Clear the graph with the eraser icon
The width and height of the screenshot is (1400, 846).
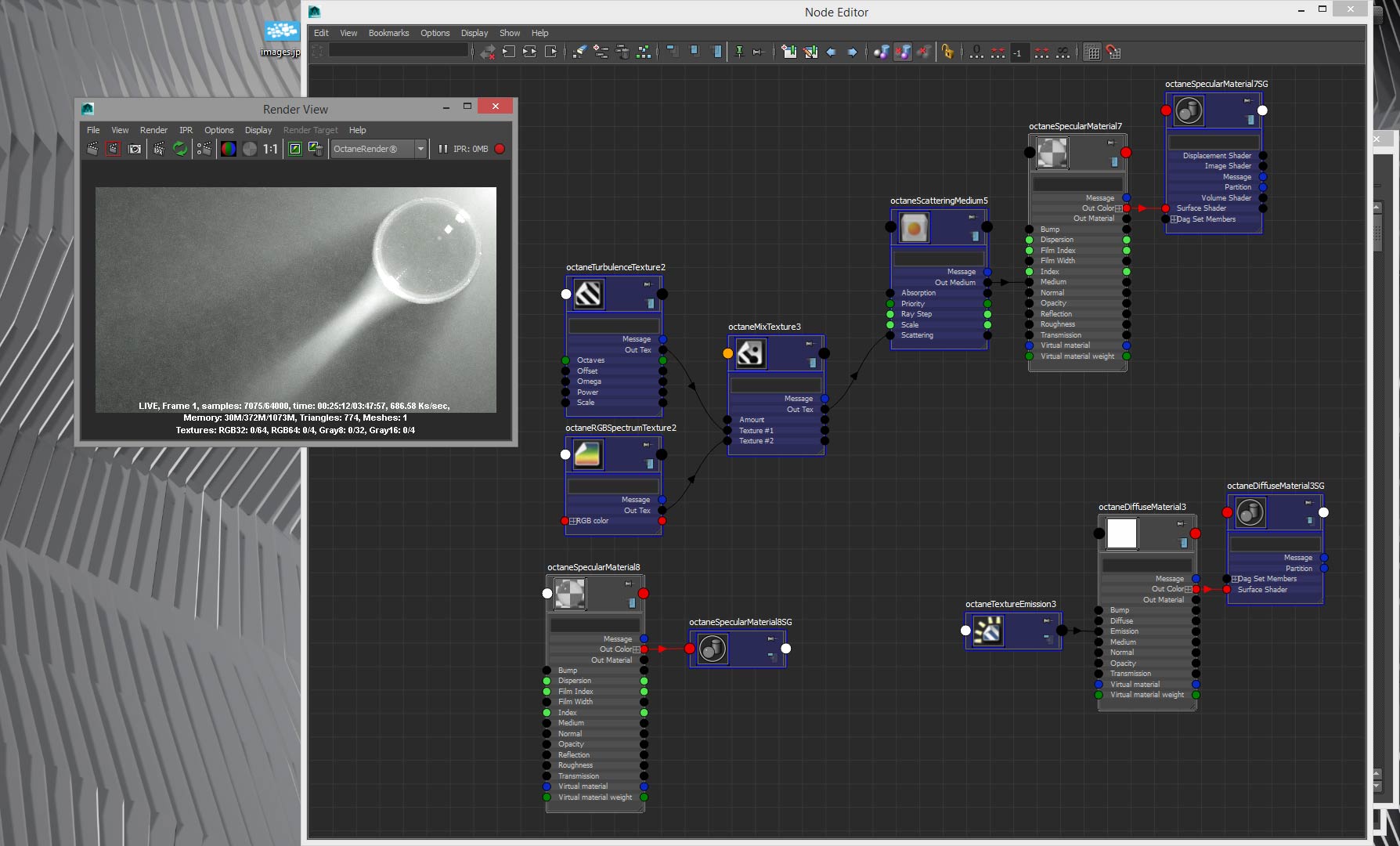point(580,52)
